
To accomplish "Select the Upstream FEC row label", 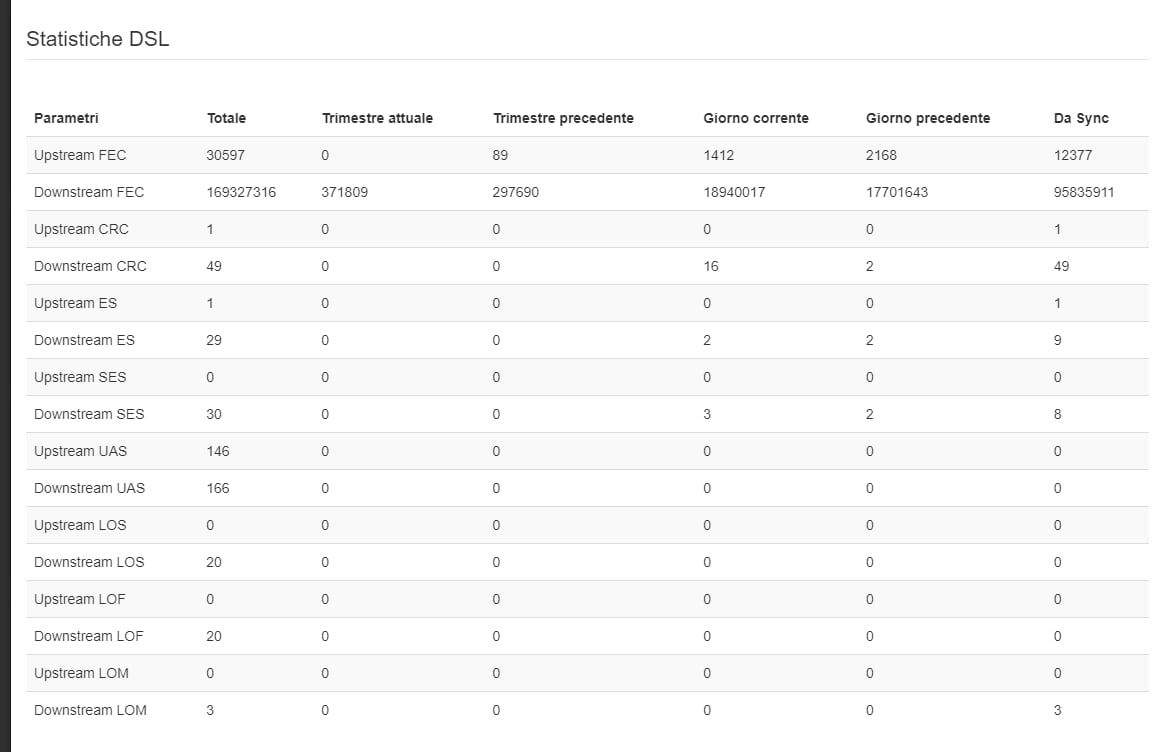I will point(80,155).
